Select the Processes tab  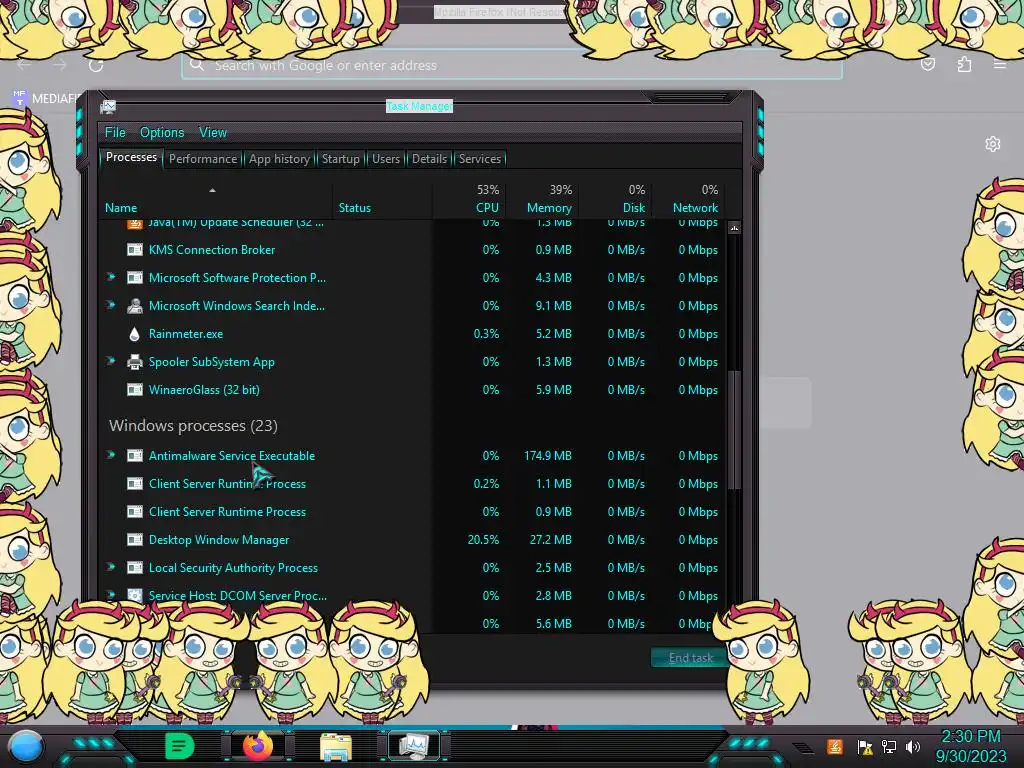point(131,157)
